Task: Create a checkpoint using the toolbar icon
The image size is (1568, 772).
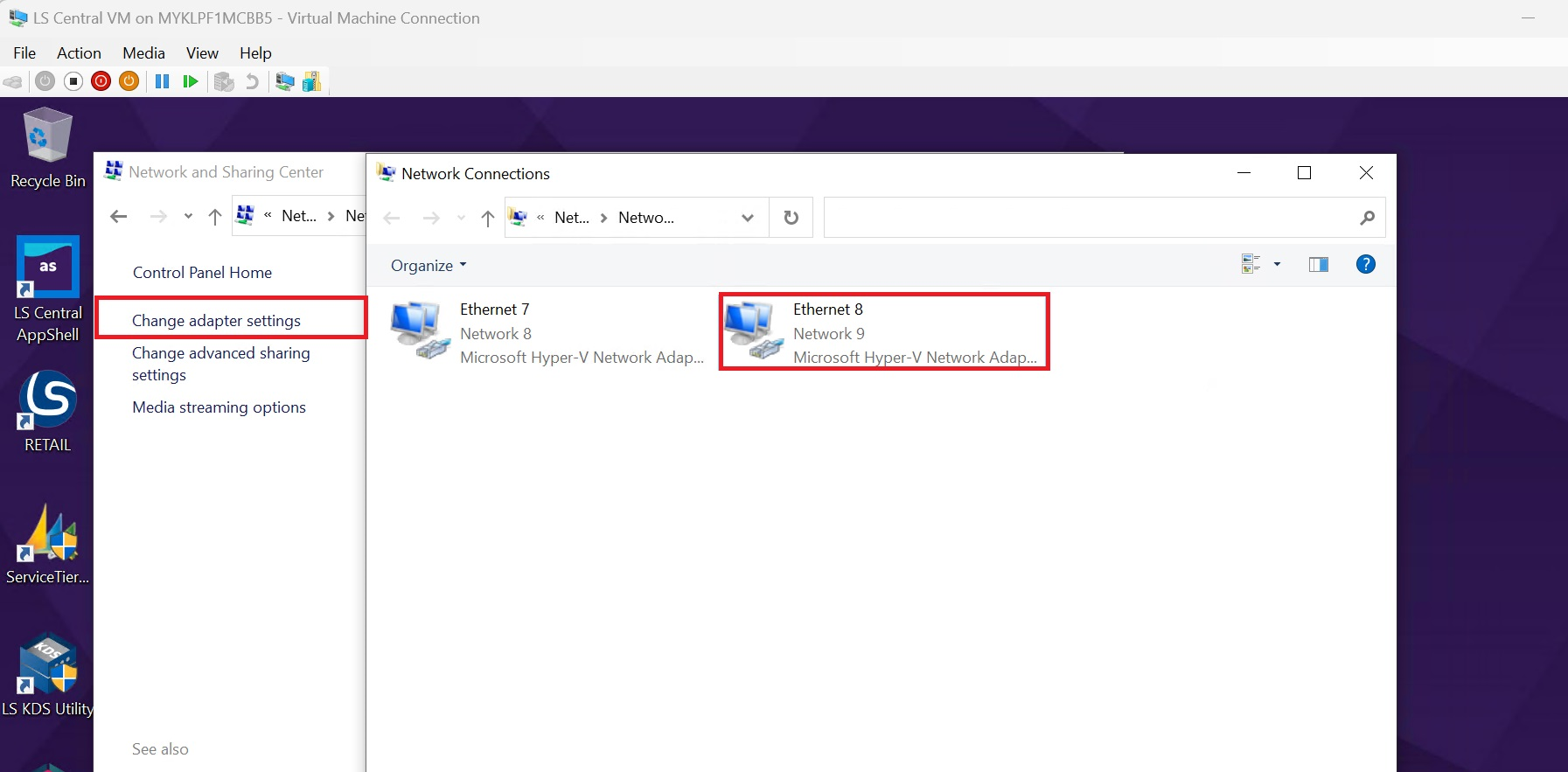Action: [x=224, y=81]
